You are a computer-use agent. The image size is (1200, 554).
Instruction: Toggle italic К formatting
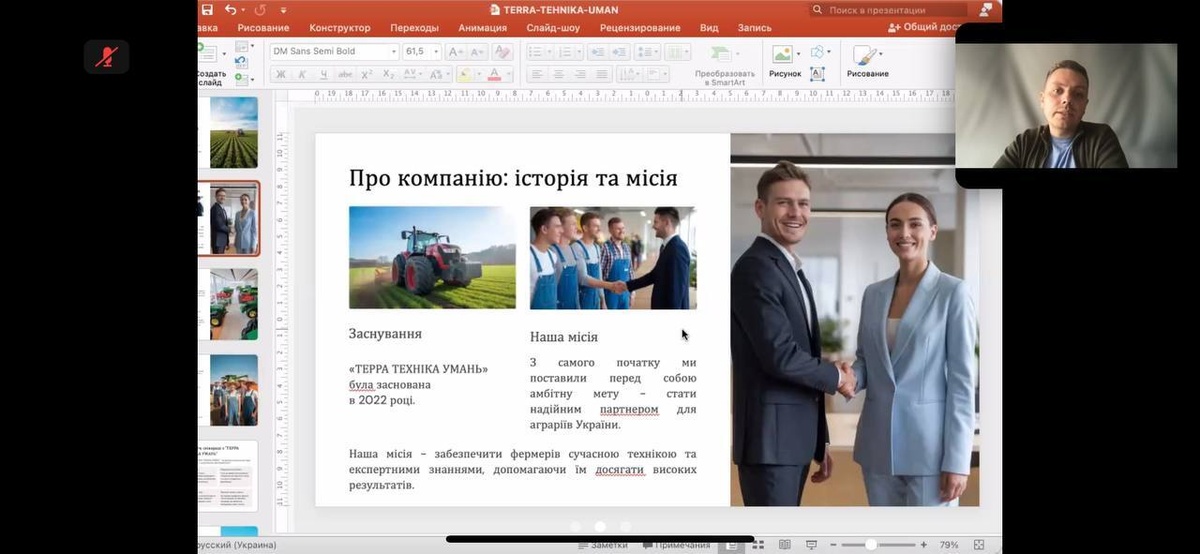tap(302, 75)
